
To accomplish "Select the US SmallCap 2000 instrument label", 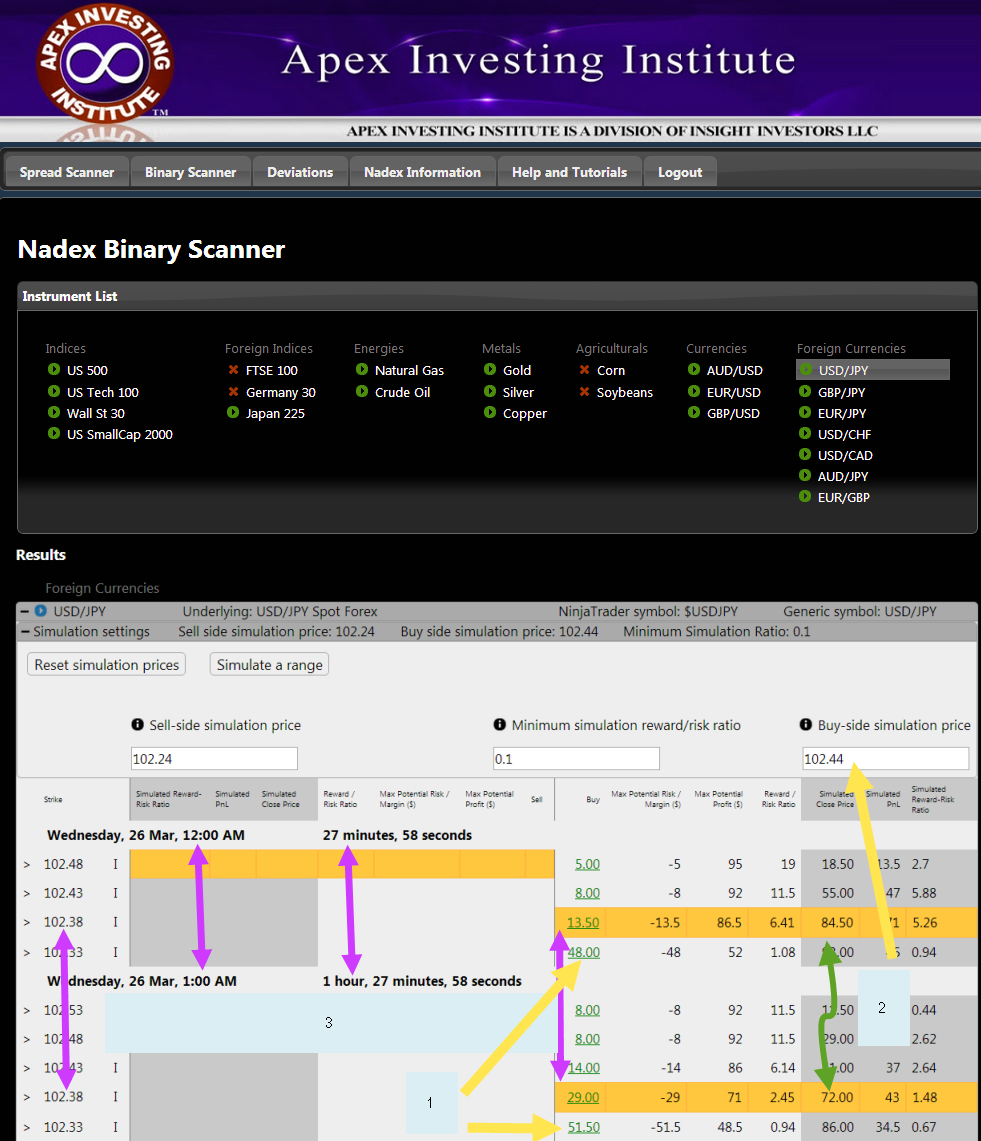I will [x=120, y=434].
